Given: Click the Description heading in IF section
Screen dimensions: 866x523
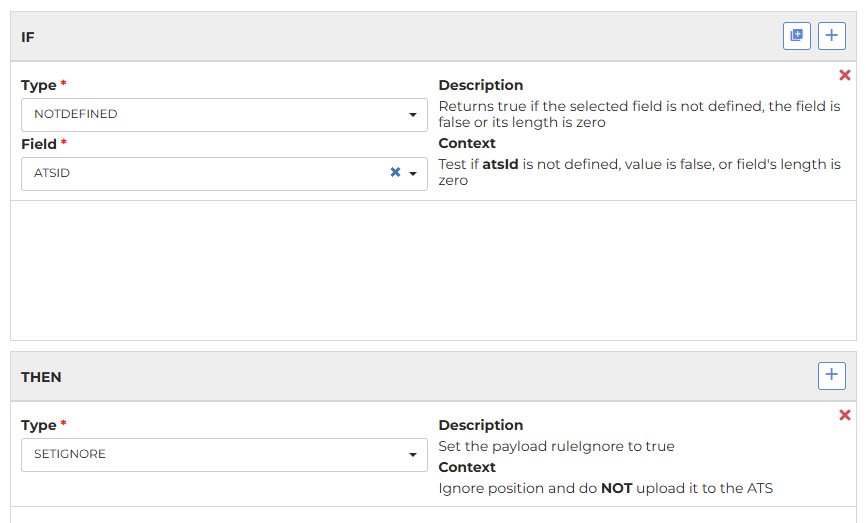Looking at the screenshot, I should pyautogui.click(x=480, y=85).
